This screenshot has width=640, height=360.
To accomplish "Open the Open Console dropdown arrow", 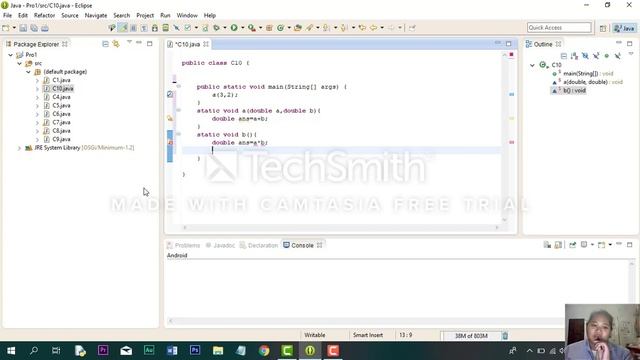I will 610,244.
